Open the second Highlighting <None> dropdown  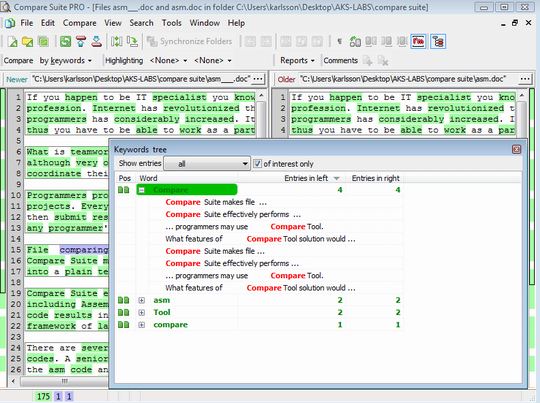pos(212,61)
